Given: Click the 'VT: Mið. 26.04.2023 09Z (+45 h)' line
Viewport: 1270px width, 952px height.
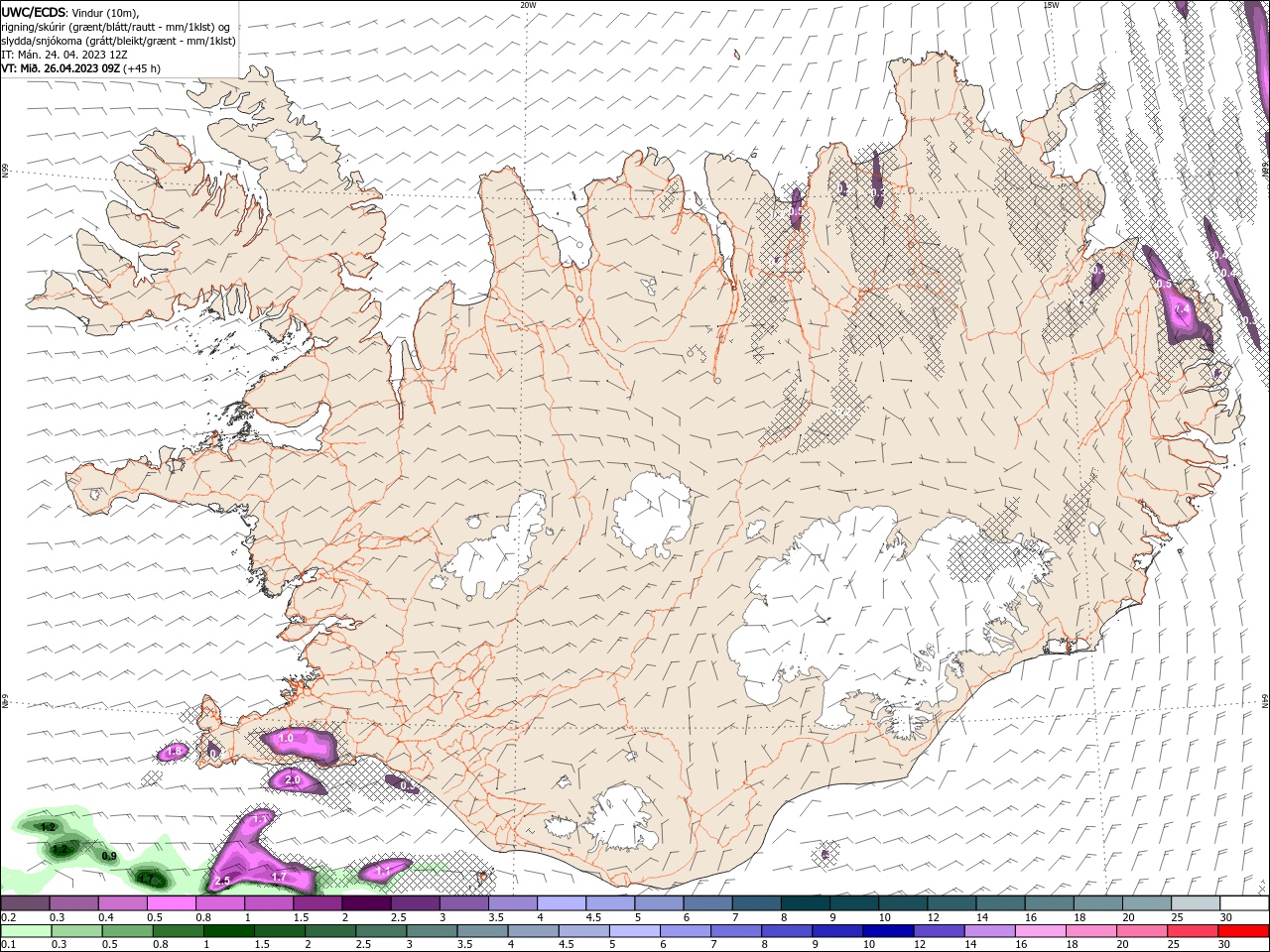Looking at the screenshot, I should (x=81, y=68).
